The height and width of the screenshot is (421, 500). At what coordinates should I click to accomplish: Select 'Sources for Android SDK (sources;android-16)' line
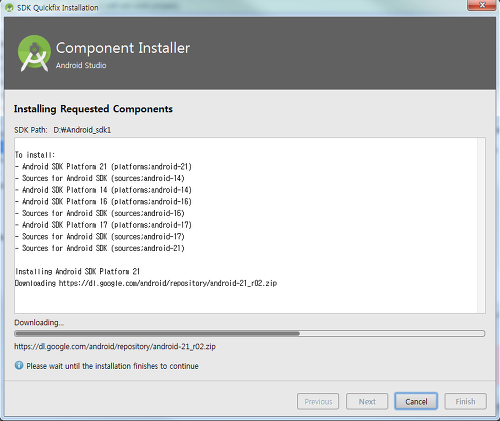click(x=100, y=213)
